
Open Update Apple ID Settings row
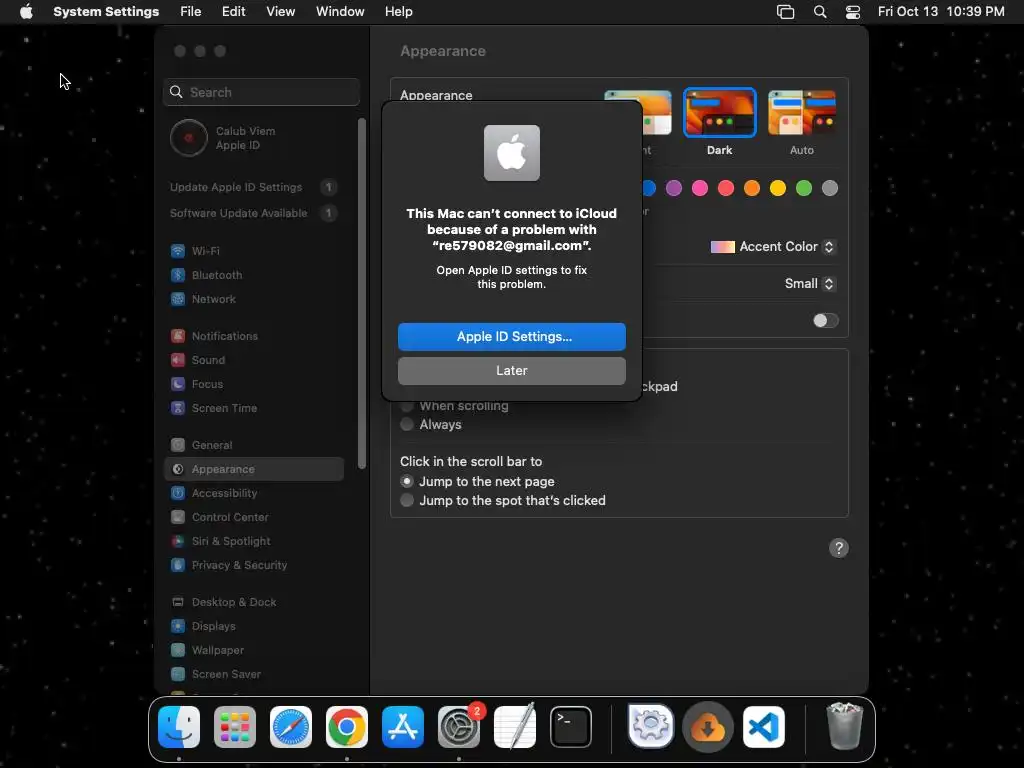coord(255,187)
